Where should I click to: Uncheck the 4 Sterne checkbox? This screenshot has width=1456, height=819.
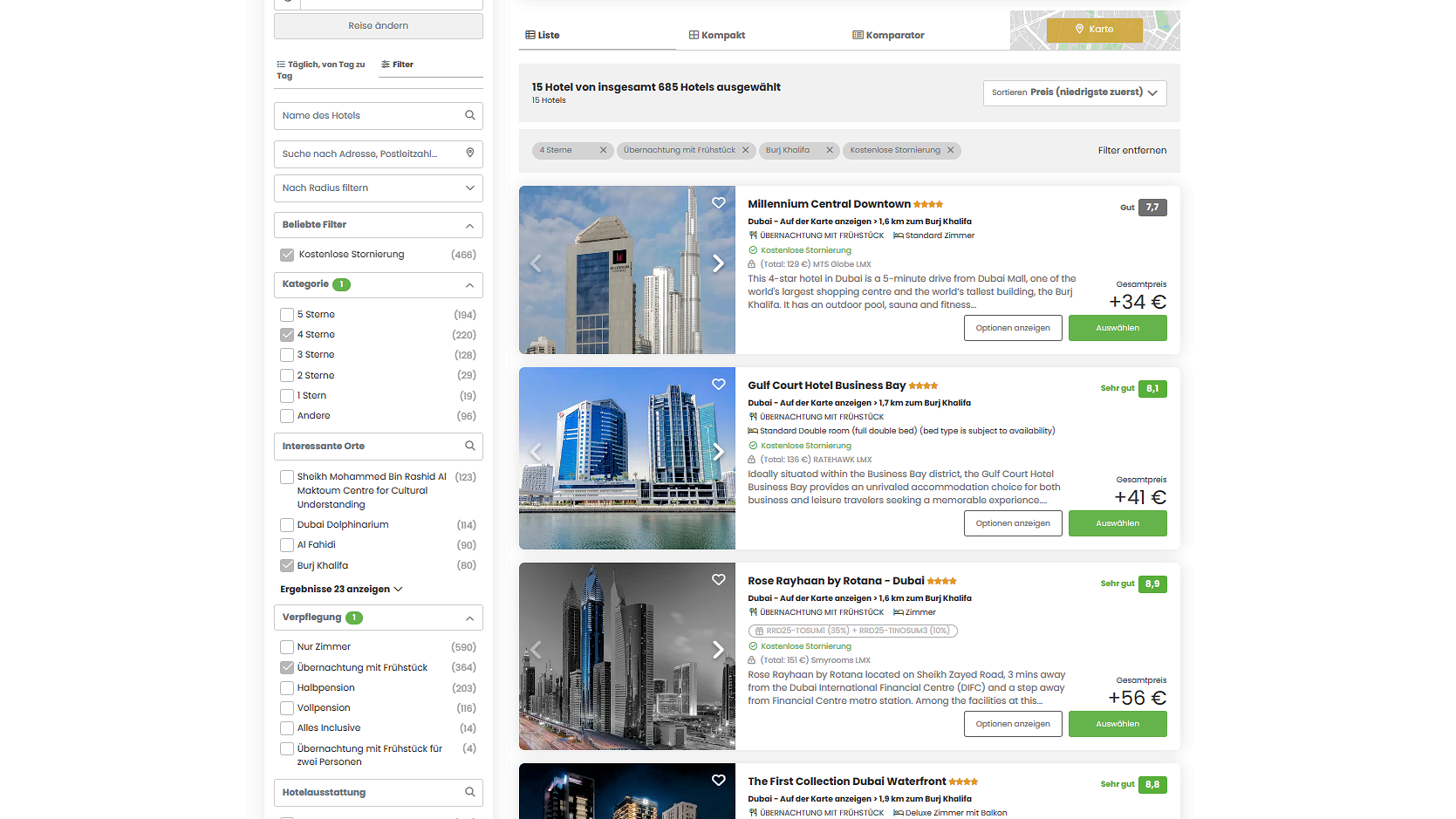[287, 335]
